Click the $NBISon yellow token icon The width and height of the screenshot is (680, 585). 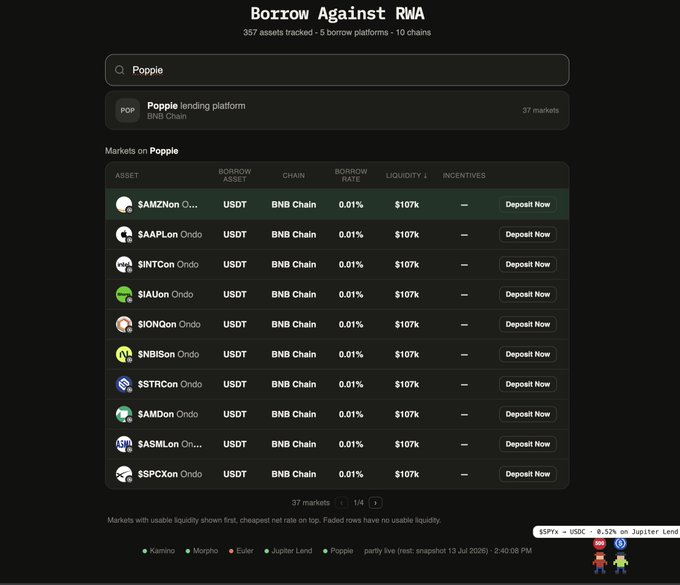(x=124, y=354)
